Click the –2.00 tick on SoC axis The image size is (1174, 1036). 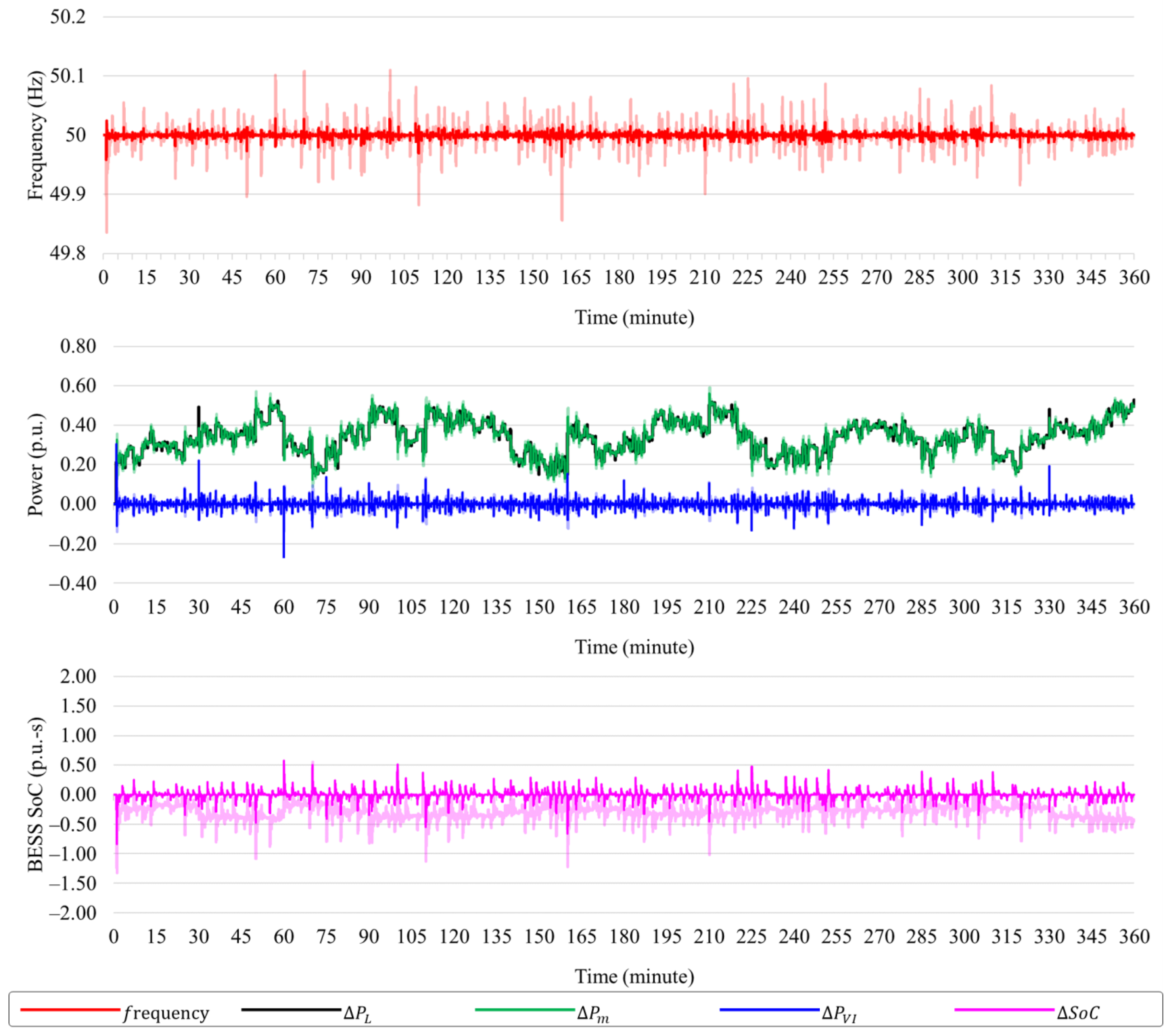tap(73, 913)
